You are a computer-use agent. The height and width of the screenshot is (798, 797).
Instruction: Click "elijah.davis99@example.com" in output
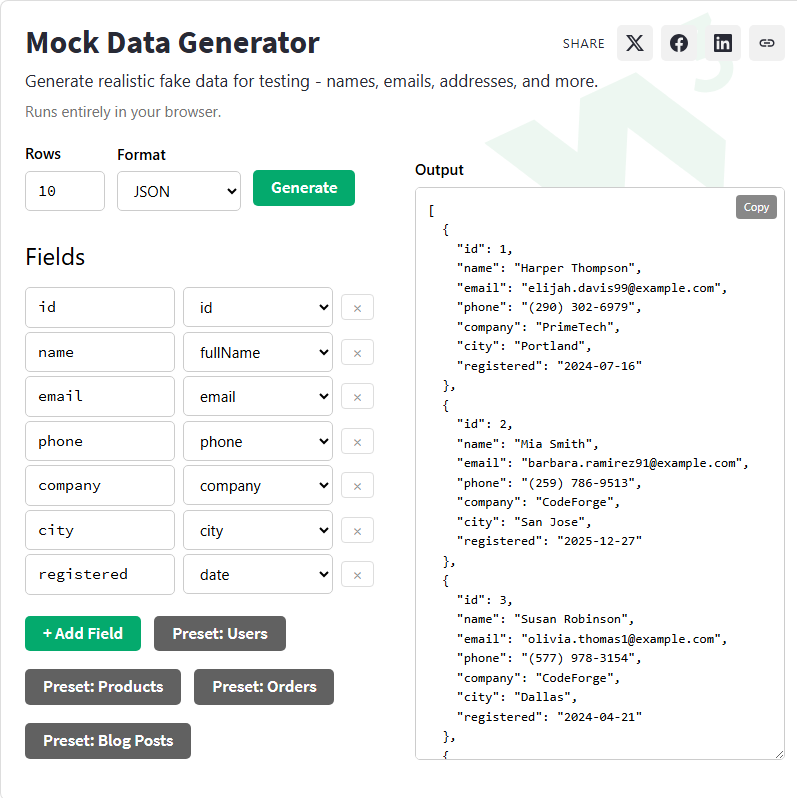(x=621, y=288)
